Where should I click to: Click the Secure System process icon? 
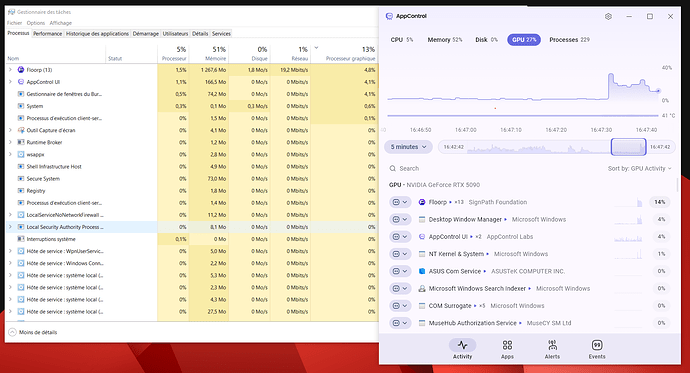click(21, 179)
